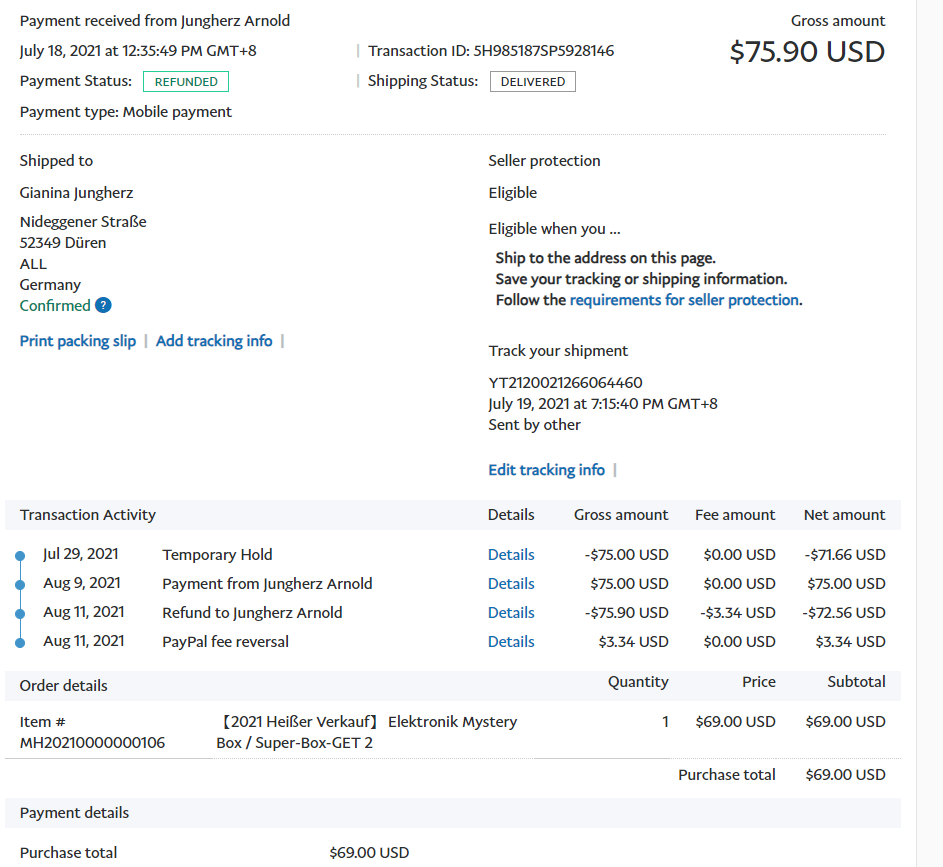
Task: Click the Elektronik Mystery Box item name
Action: coord(366,732)
